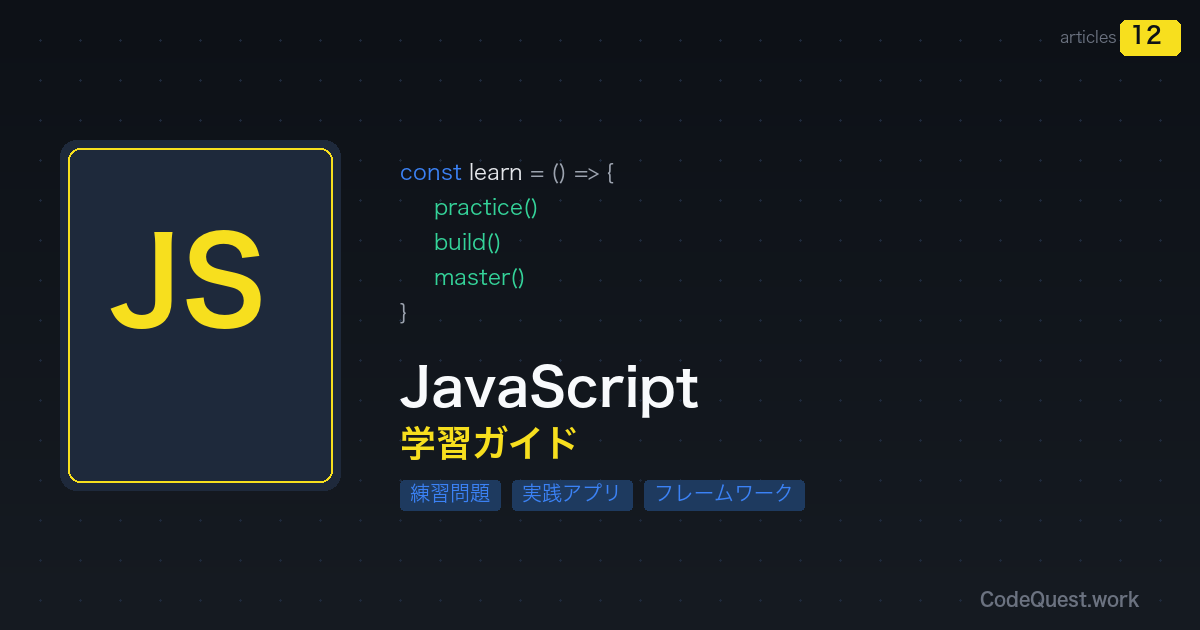Click the master() code line
Viewport: 1200px width, 630px height.
[x=479, y=277]
